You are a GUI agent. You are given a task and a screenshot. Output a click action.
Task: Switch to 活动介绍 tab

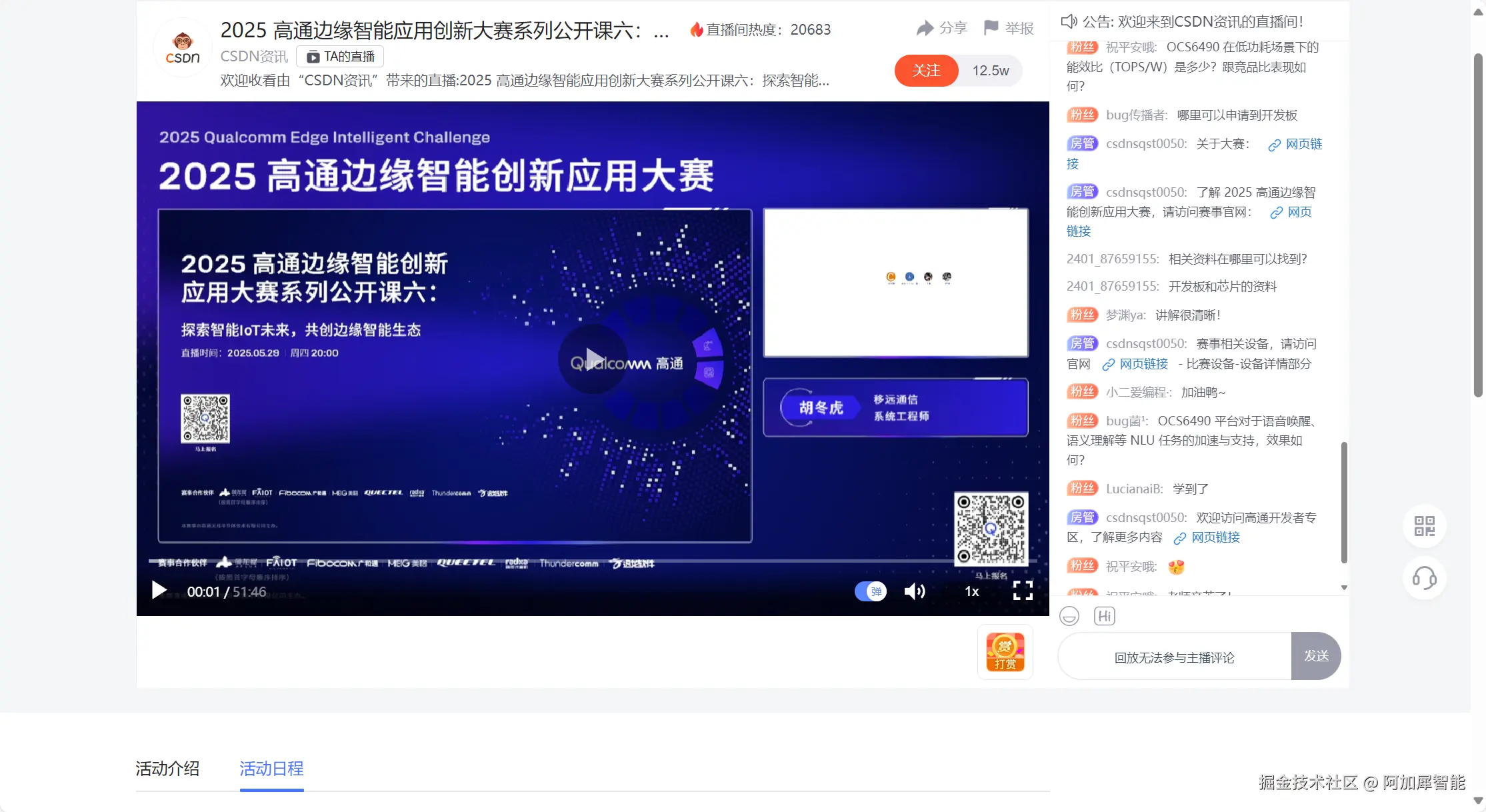point(167,769)
